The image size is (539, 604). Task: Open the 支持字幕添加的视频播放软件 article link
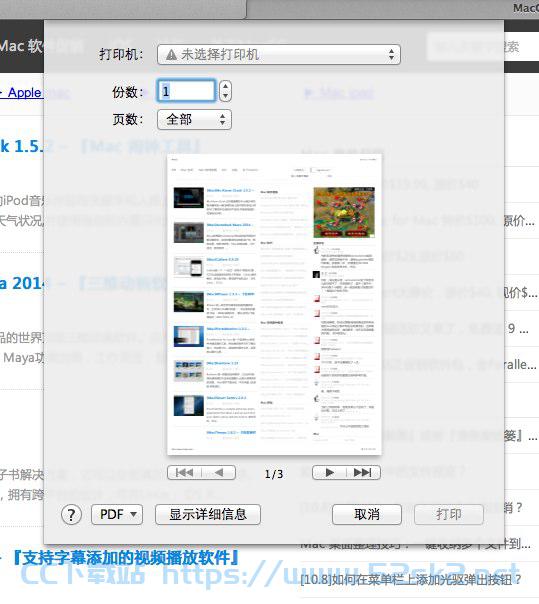click(x=126, y=557)
